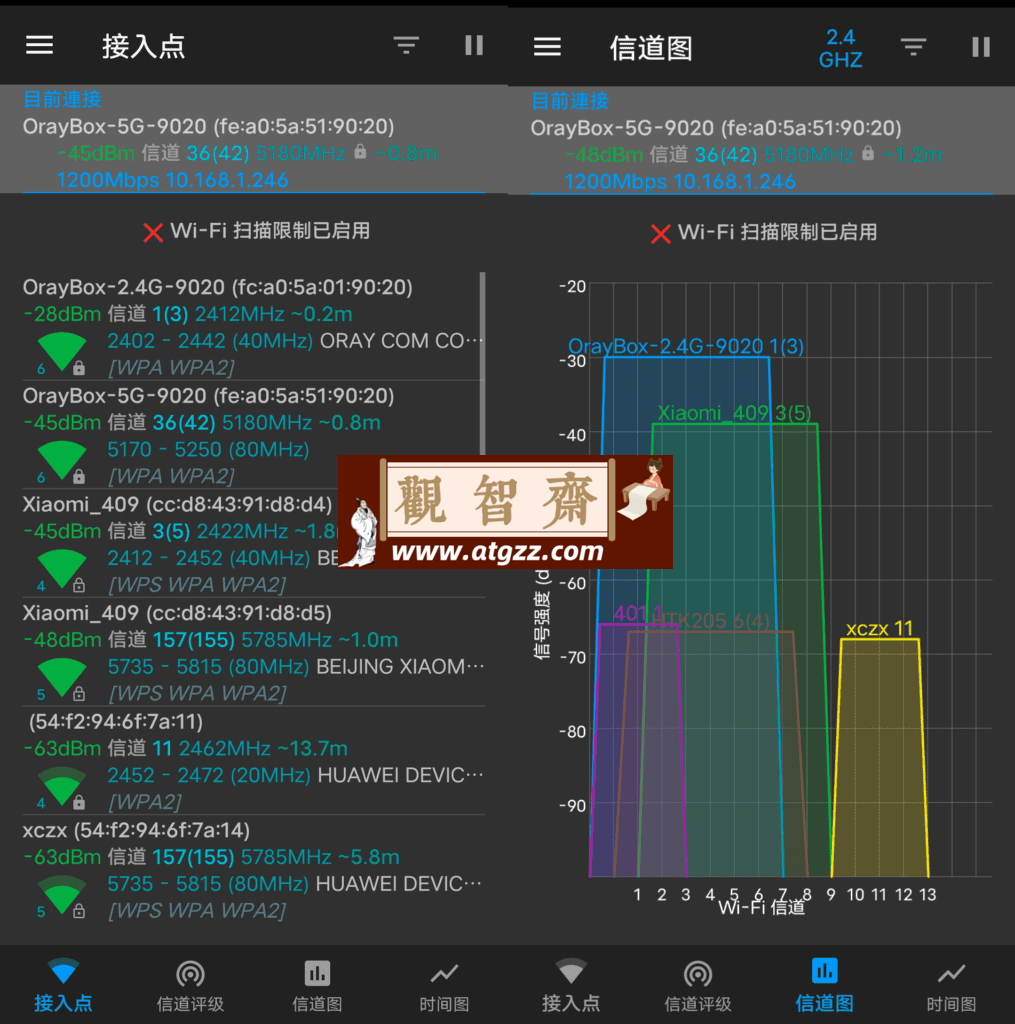Select 接入点 tab on right screen
This screenshot has width=1015, height=1024.
tap(571, 985)
